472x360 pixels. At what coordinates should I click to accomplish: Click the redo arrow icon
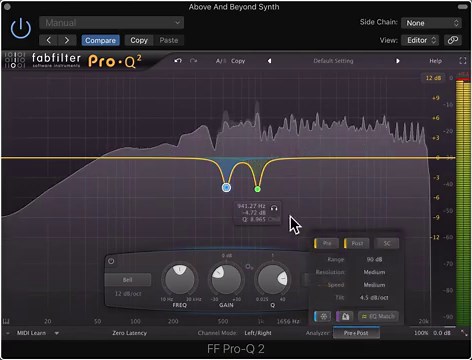click(193, 61)
